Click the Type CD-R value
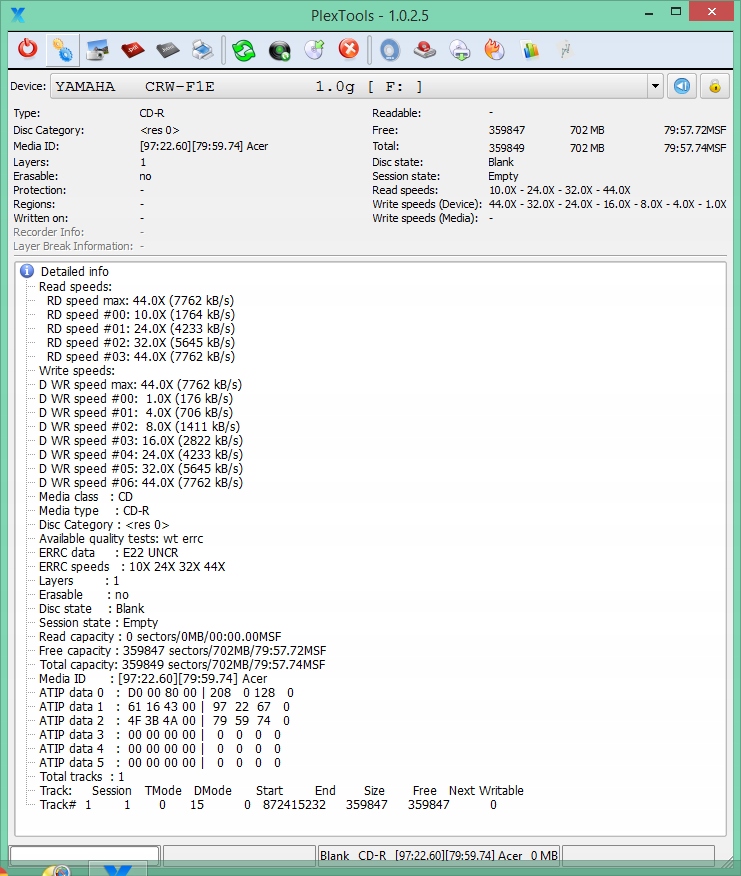This screenshot has width=741, height=876. point(152,113)
